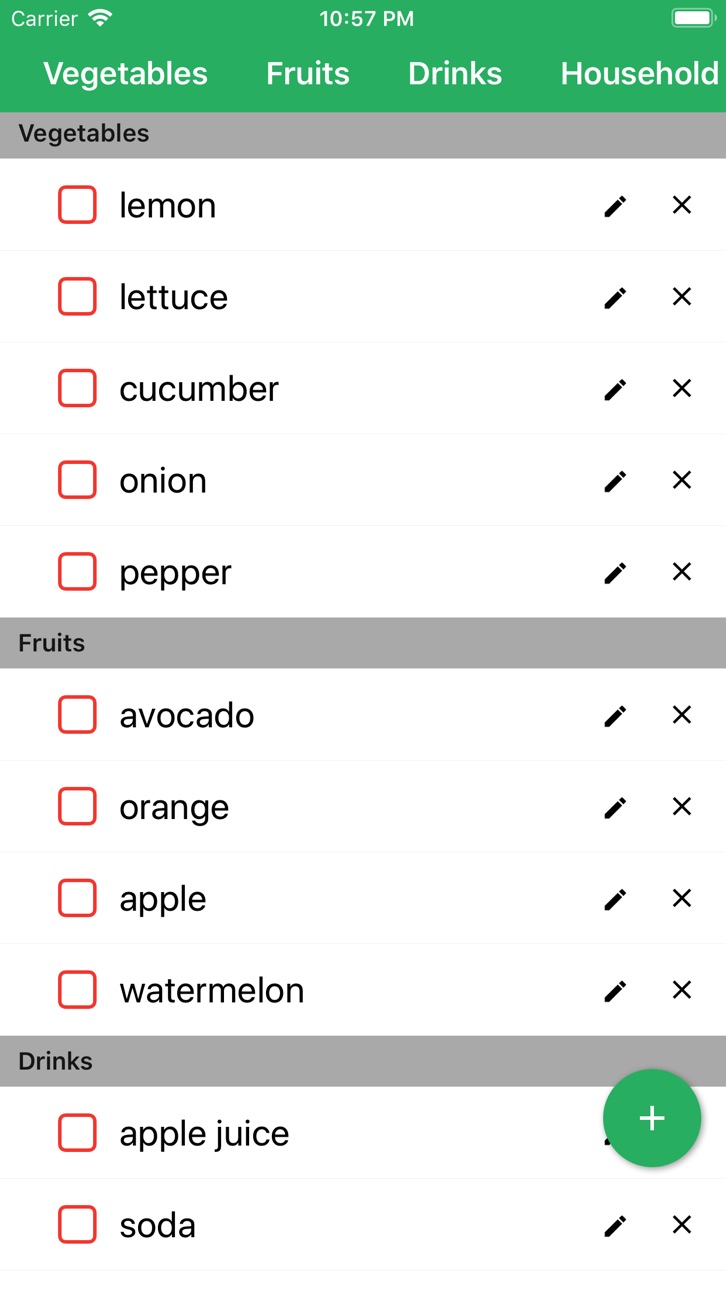This screenshot has width=726, height=1290.
Task: Select the Household tab
Action: coord(640,73)
